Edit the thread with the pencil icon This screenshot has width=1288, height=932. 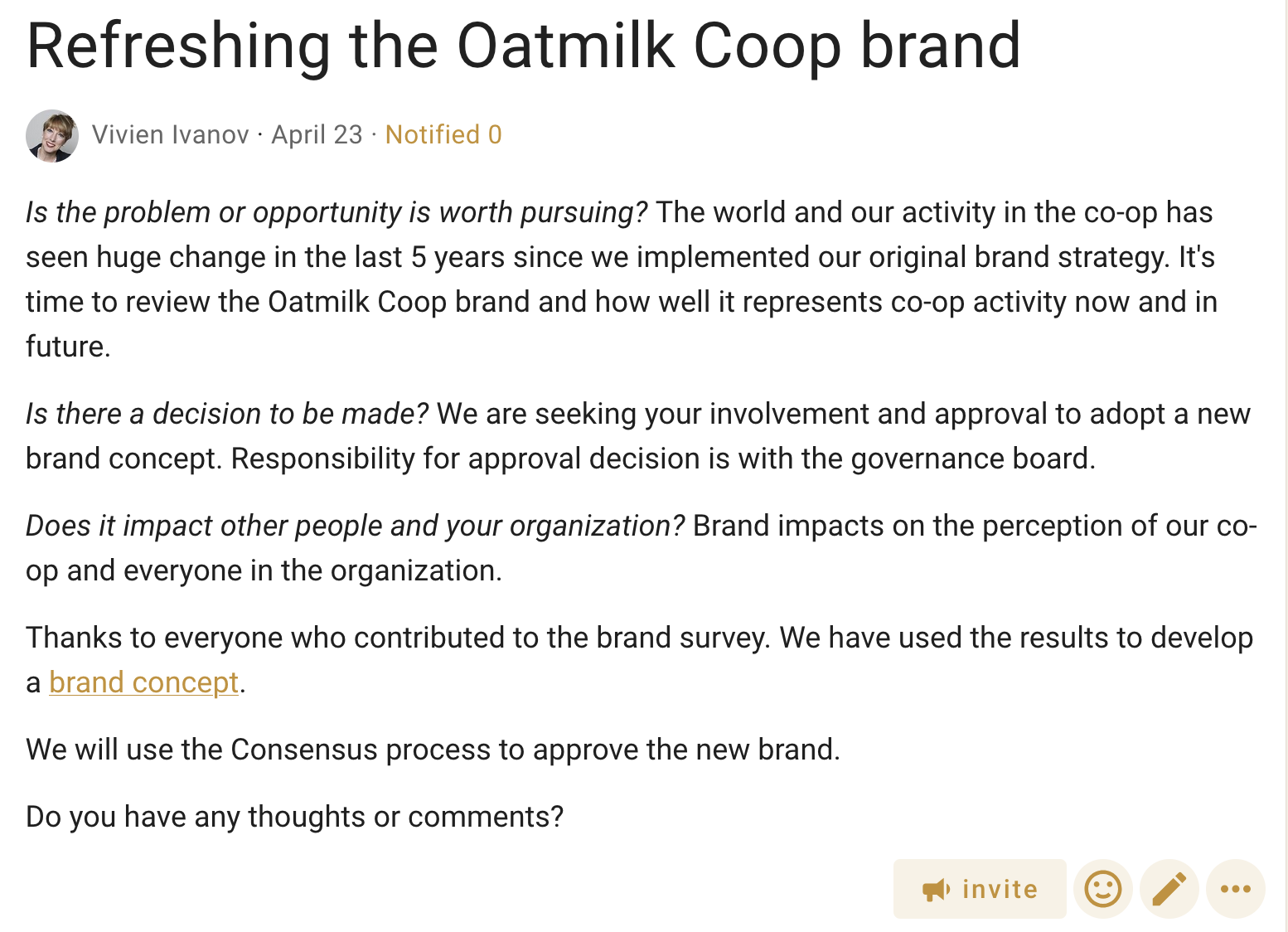(1169, 889)
